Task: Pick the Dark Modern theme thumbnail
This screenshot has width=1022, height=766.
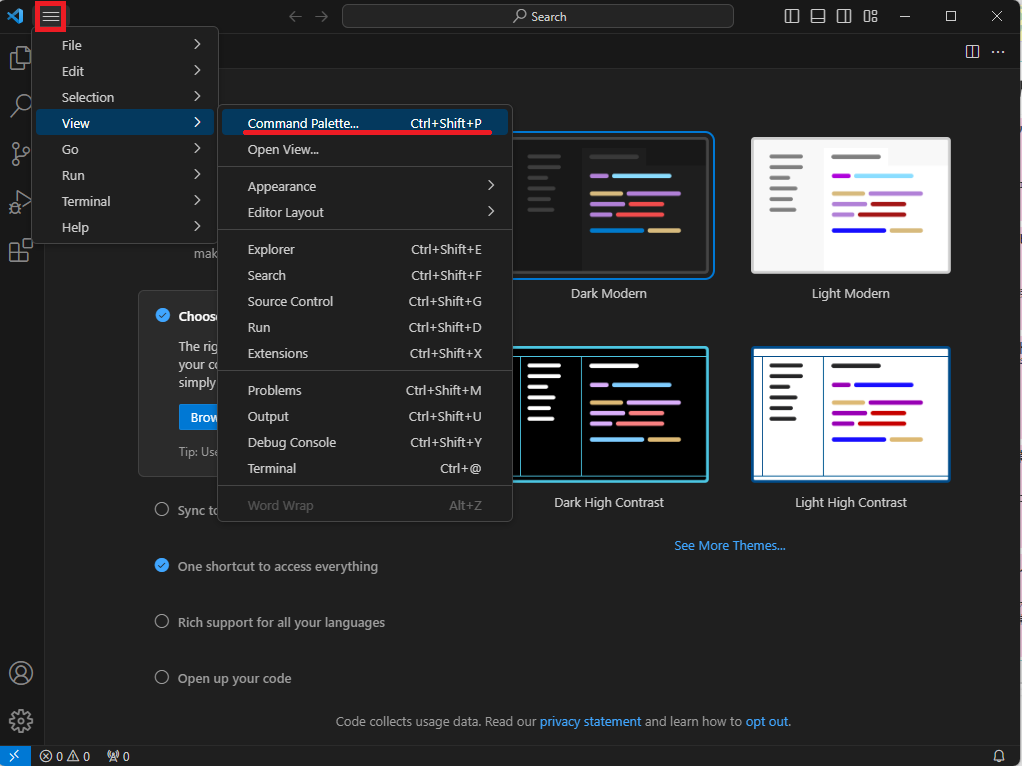Action: click(613, 205)
